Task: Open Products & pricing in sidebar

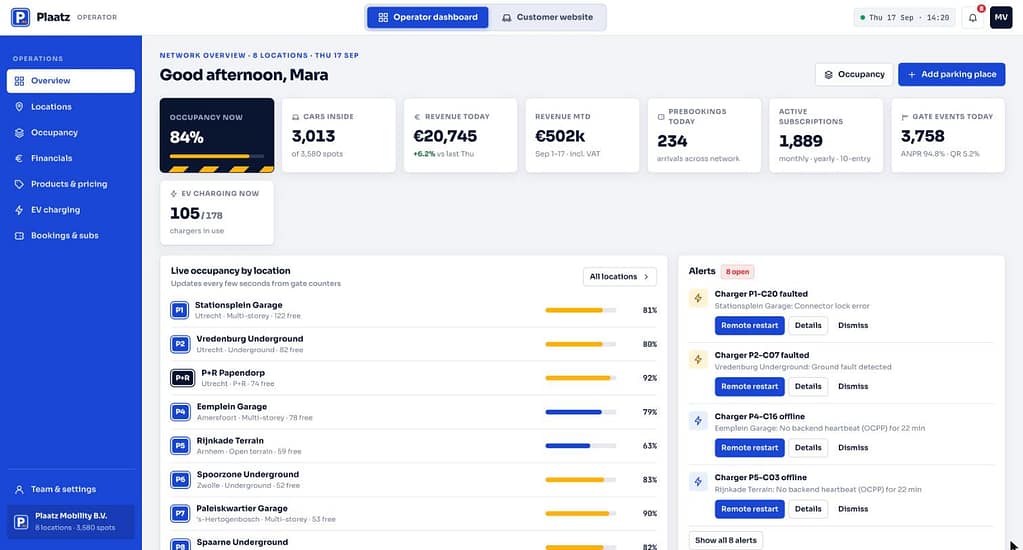Action: tap(70, 184)
